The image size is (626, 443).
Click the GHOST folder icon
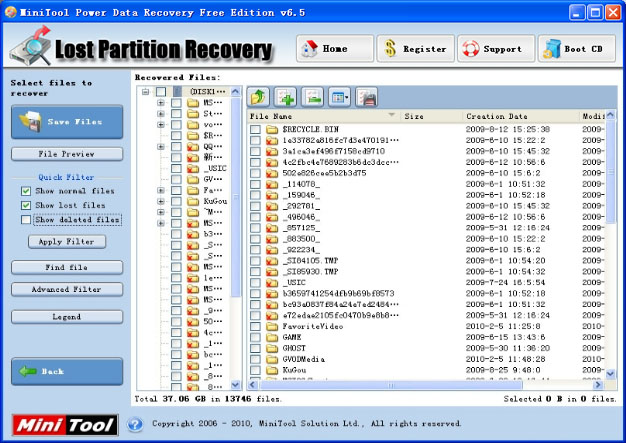272,348
